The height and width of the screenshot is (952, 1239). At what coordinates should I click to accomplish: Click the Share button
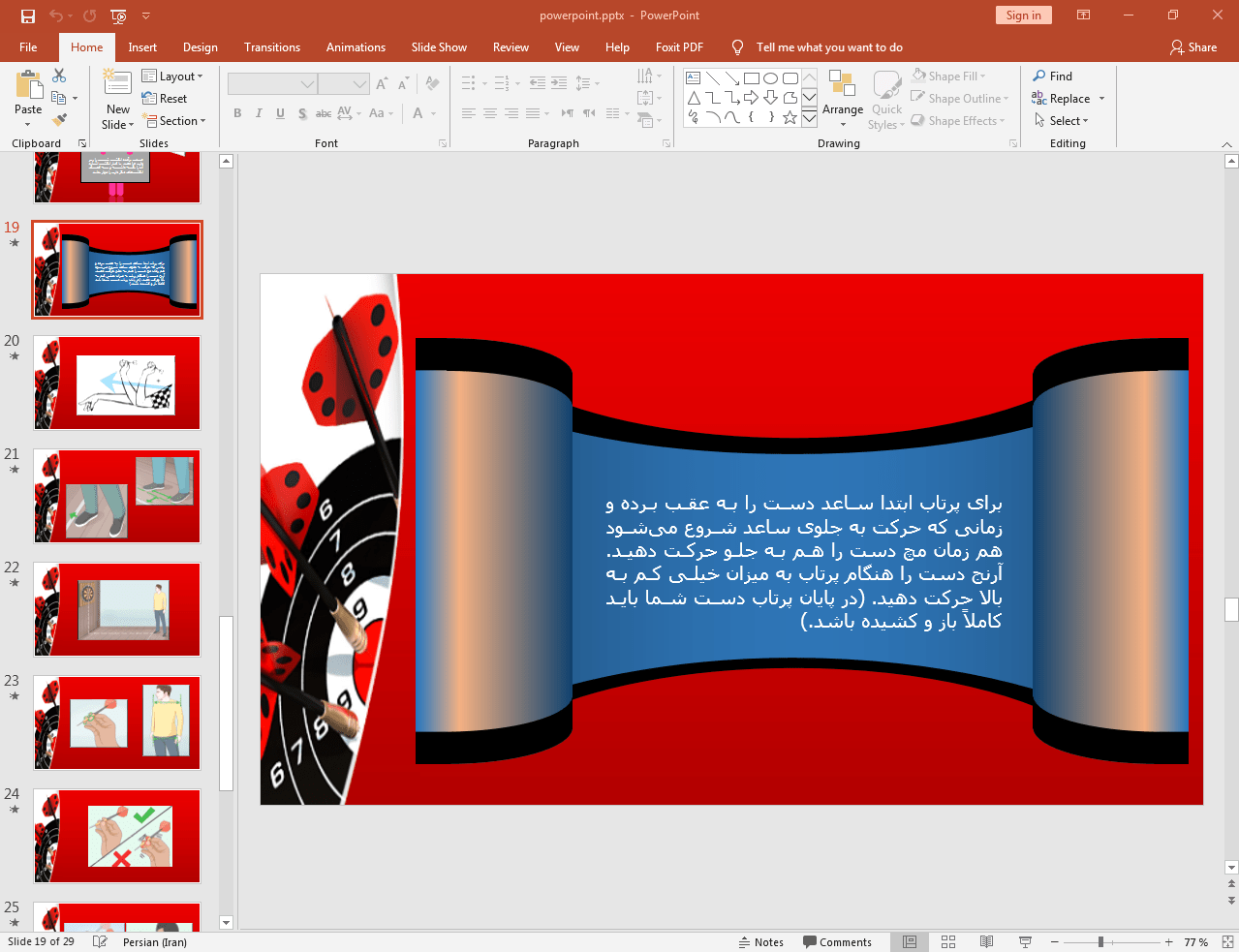click(x=1193, y=46)
